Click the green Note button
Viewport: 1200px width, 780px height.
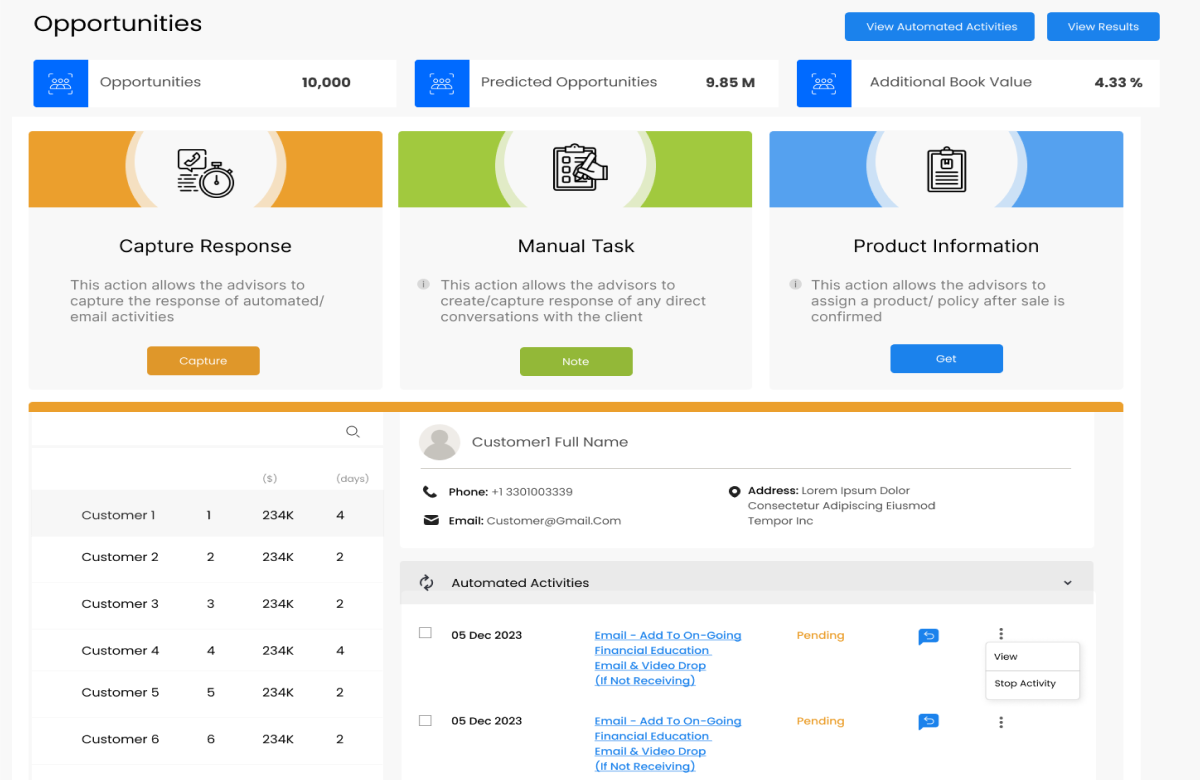(576, 362)
